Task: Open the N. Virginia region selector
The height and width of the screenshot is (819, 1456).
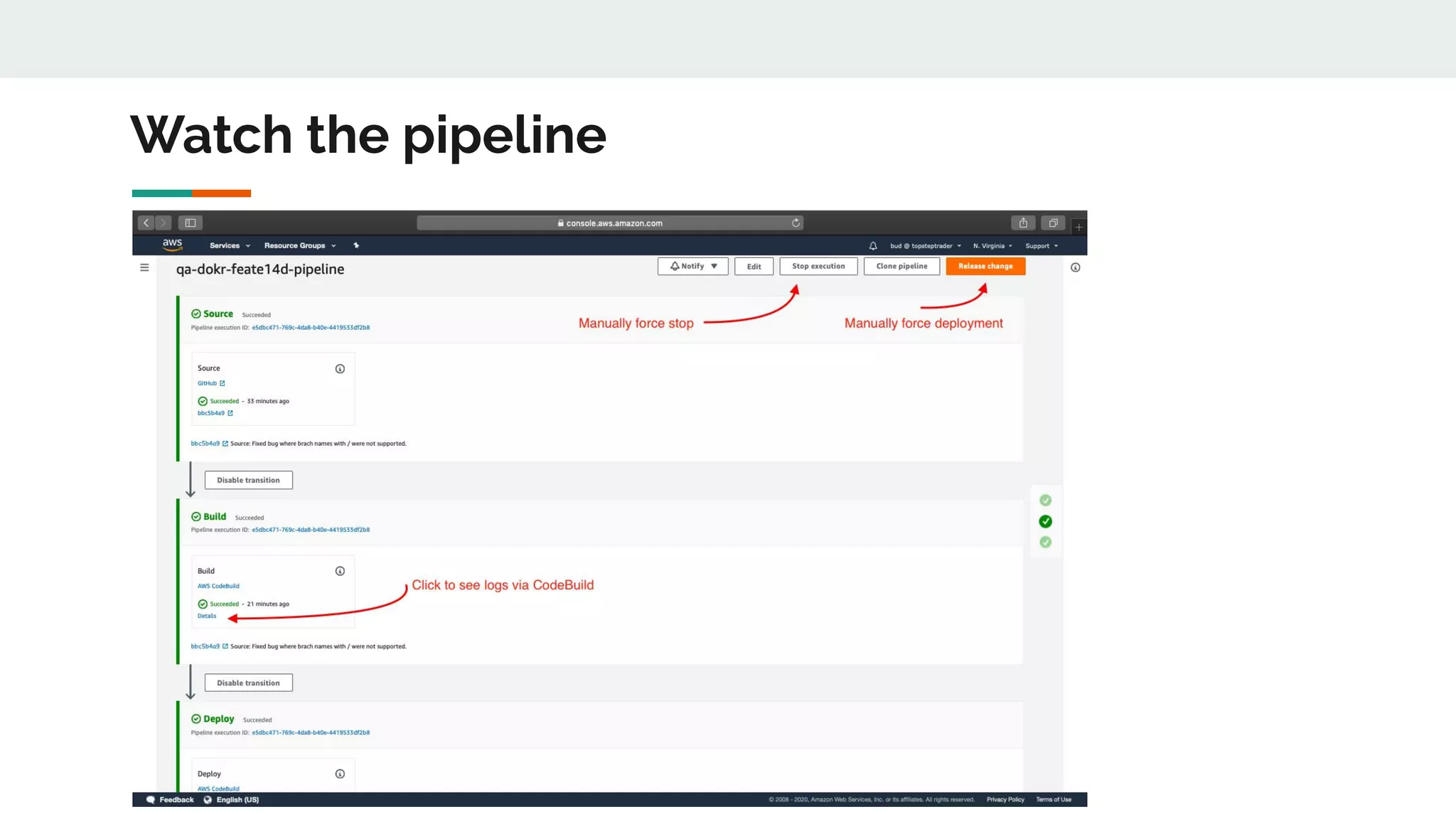Action: coord(992,246)
